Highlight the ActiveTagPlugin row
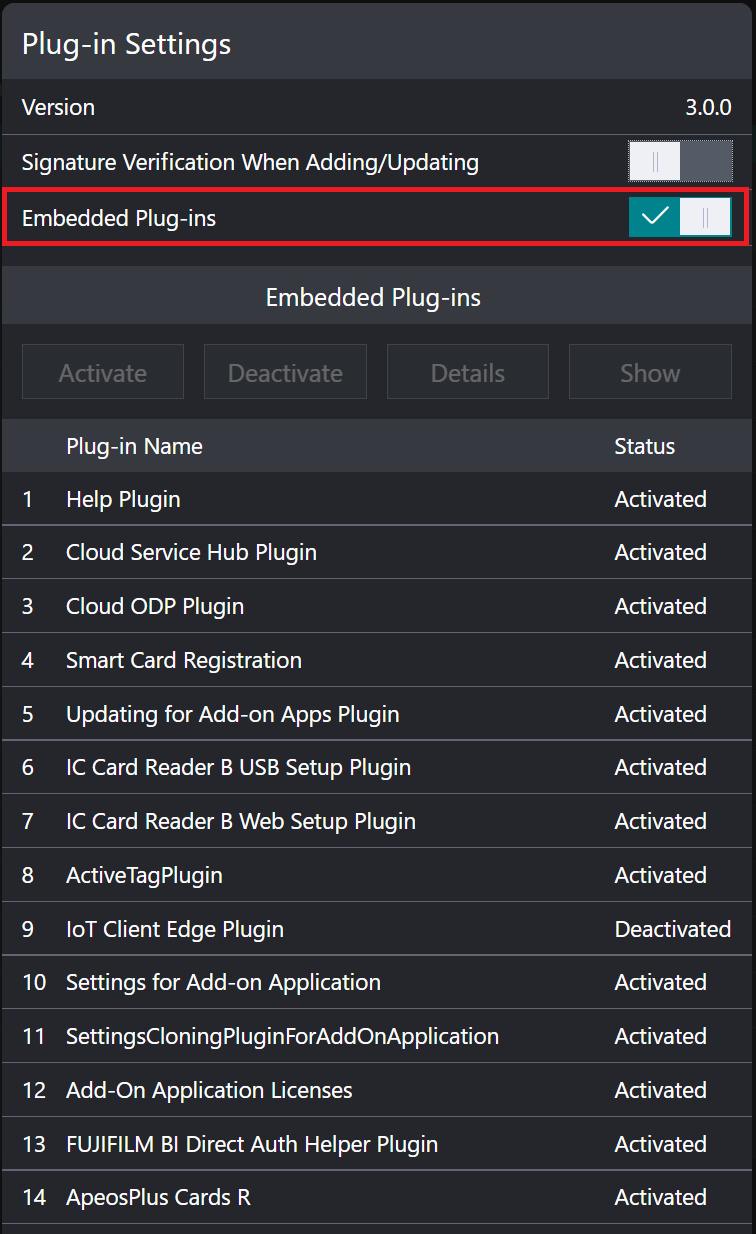 coord(144,875)
